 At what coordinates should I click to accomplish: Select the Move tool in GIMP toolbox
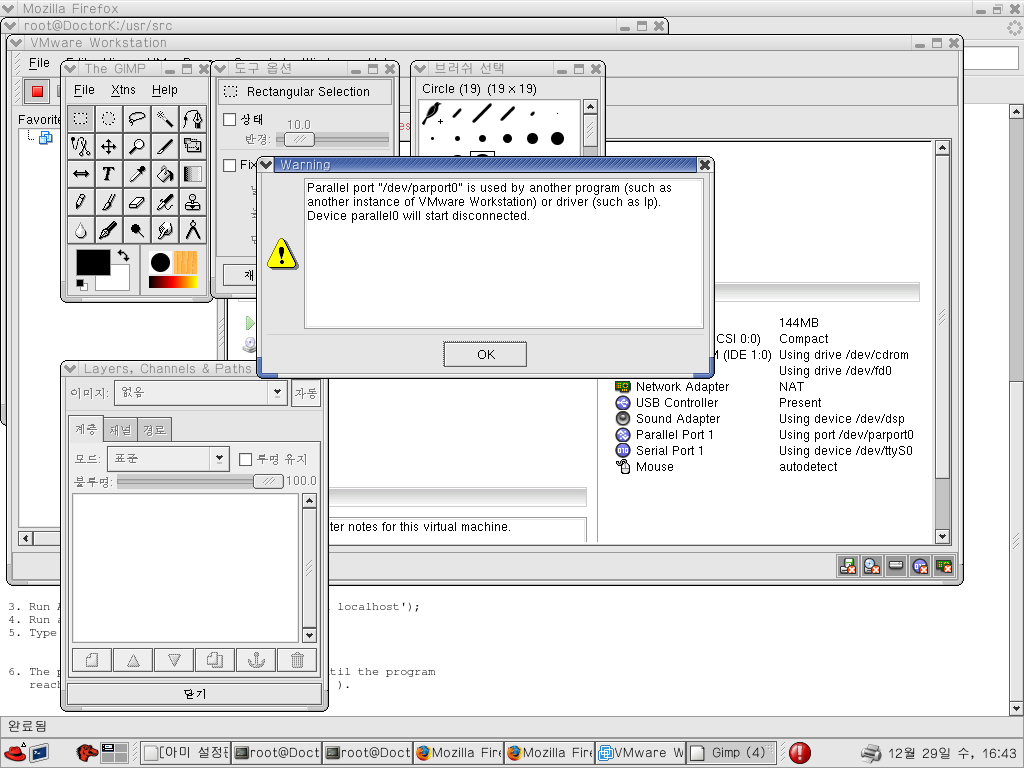108,146
